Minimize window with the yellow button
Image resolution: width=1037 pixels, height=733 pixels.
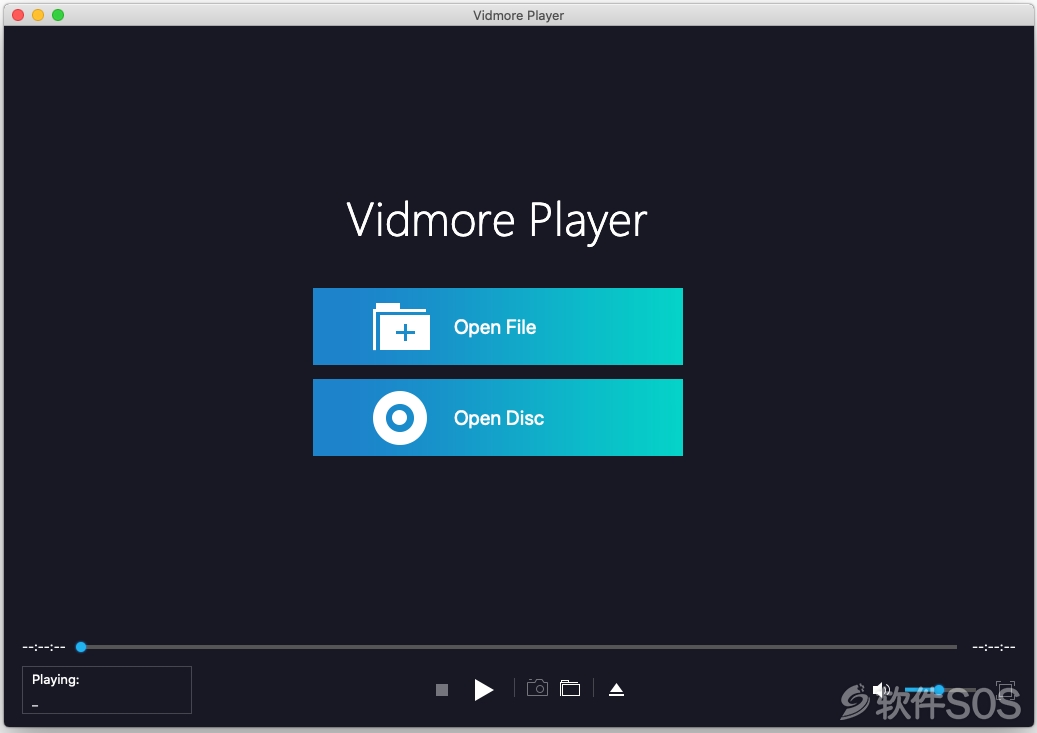[38, 15]
